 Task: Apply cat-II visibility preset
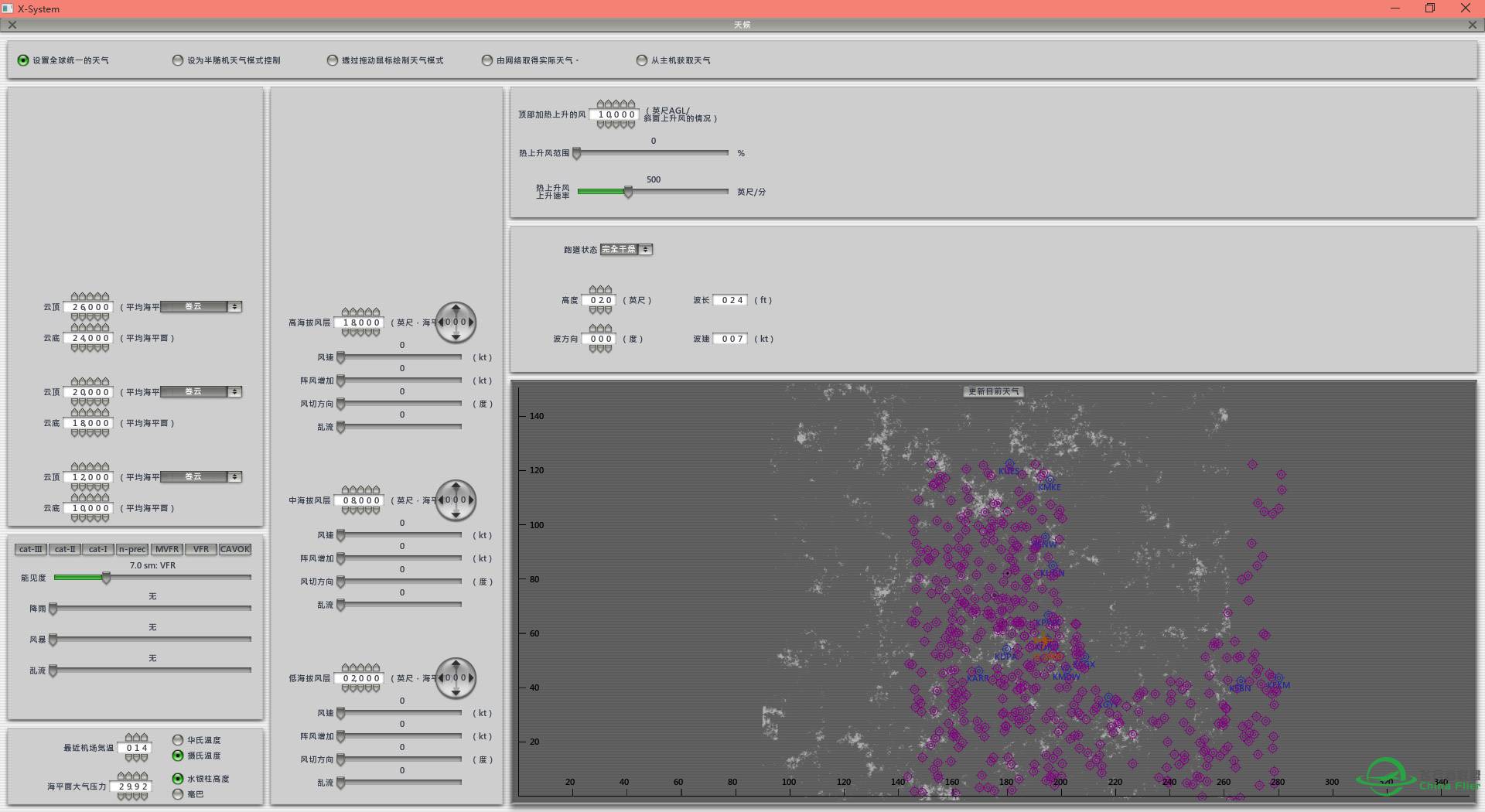[x=65, y=549]
